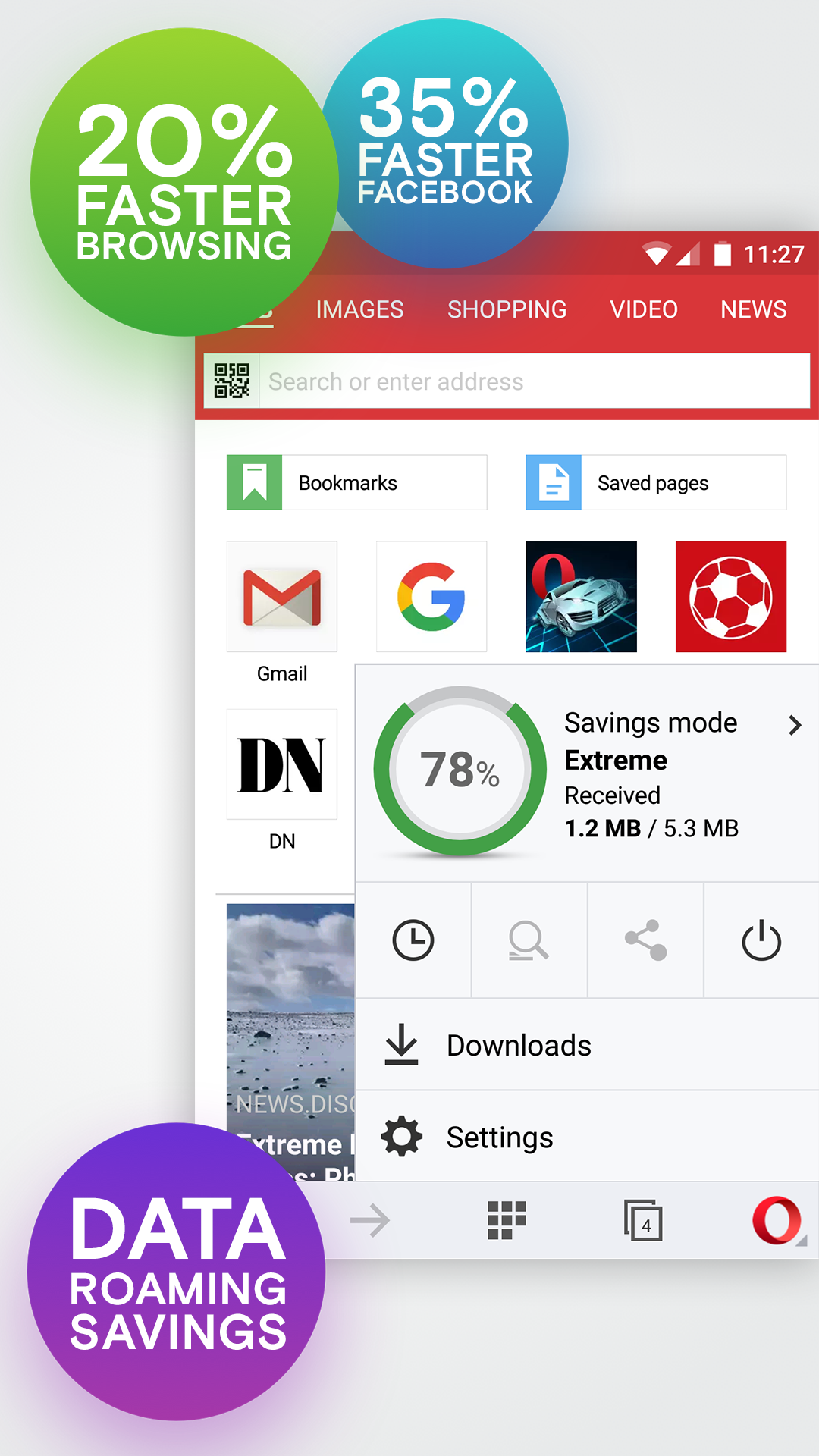Viewport: 819px width, 1456px height.
Task: Tap the forward arrow navigation icon
Action: point(370,1220)
